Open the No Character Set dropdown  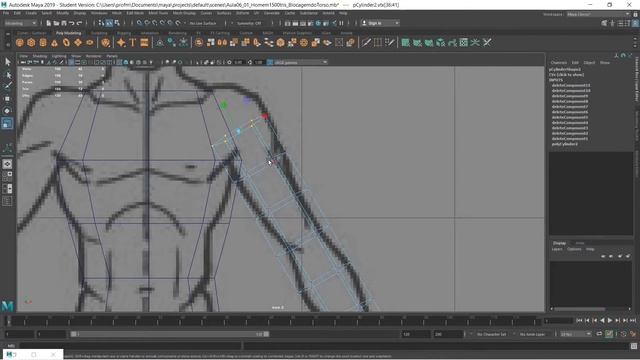pos(491,334)
